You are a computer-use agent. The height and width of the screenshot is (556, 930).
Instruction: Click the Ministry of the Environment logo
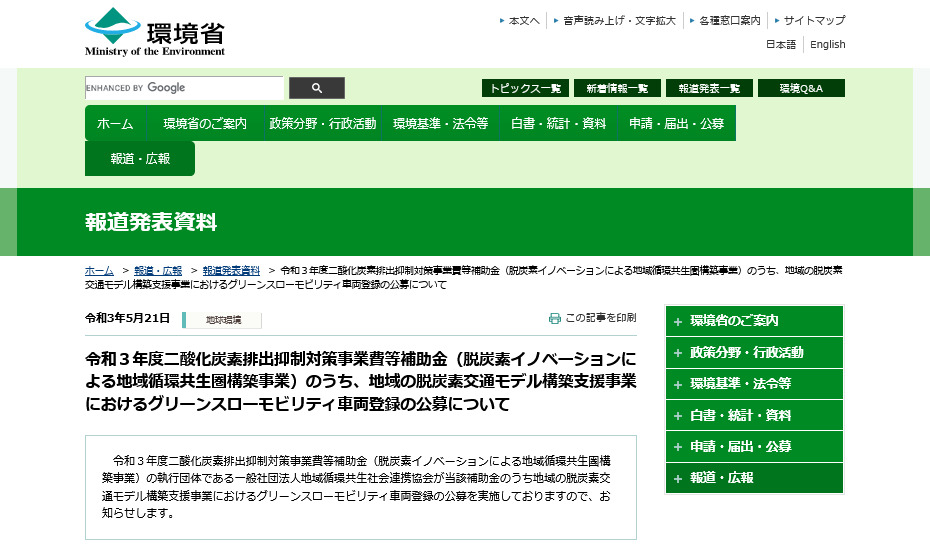click(155, 31)
